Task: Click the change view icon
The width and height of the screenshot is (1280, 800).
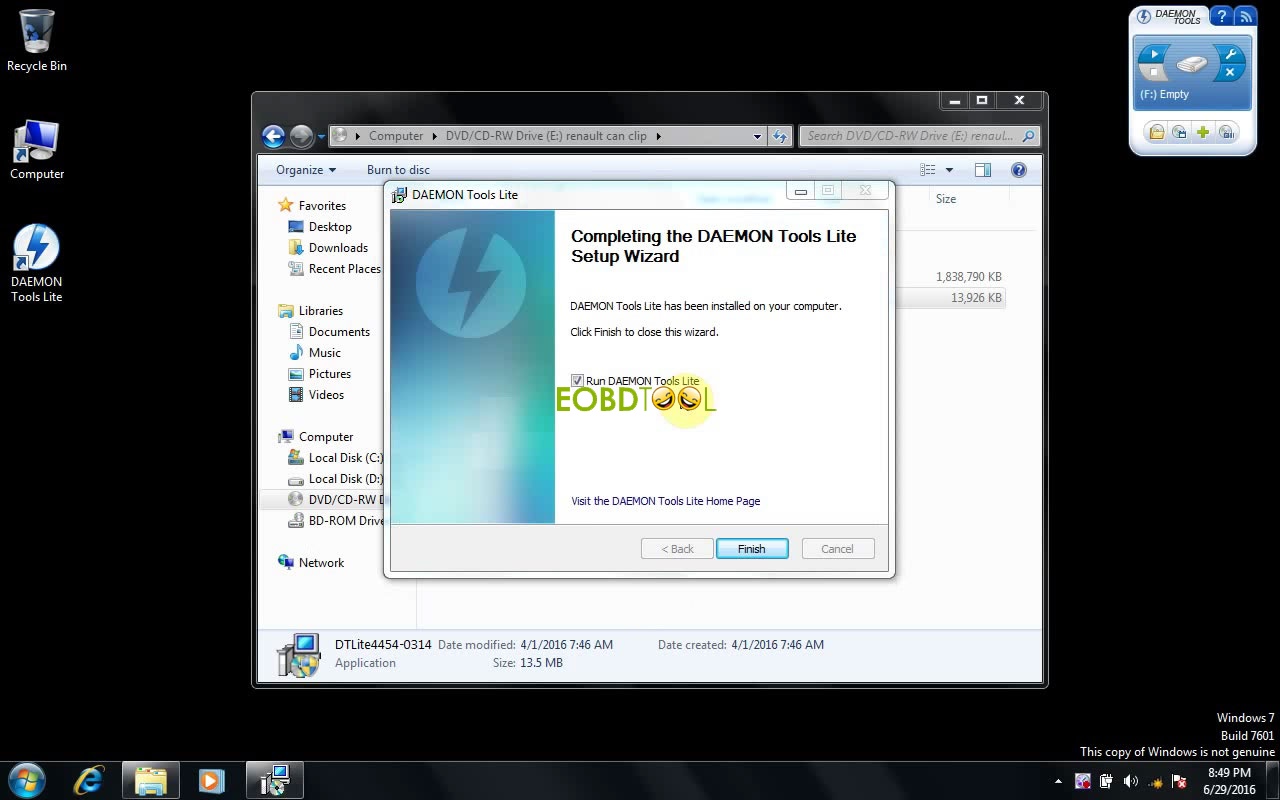Action: (x=928, y=170)
